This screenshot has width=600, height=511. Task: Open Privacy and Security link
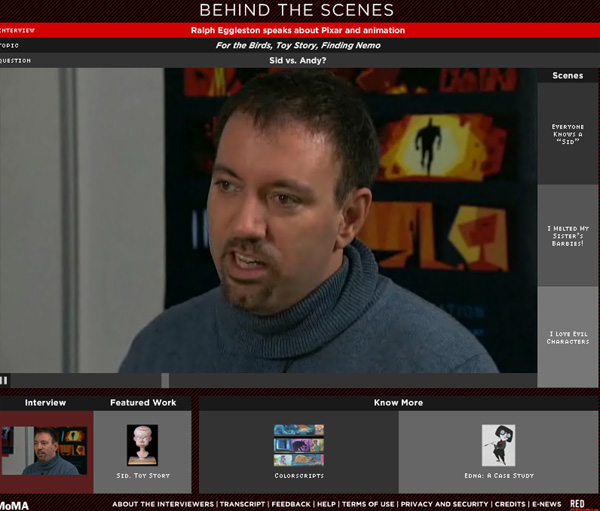(444, 504)
